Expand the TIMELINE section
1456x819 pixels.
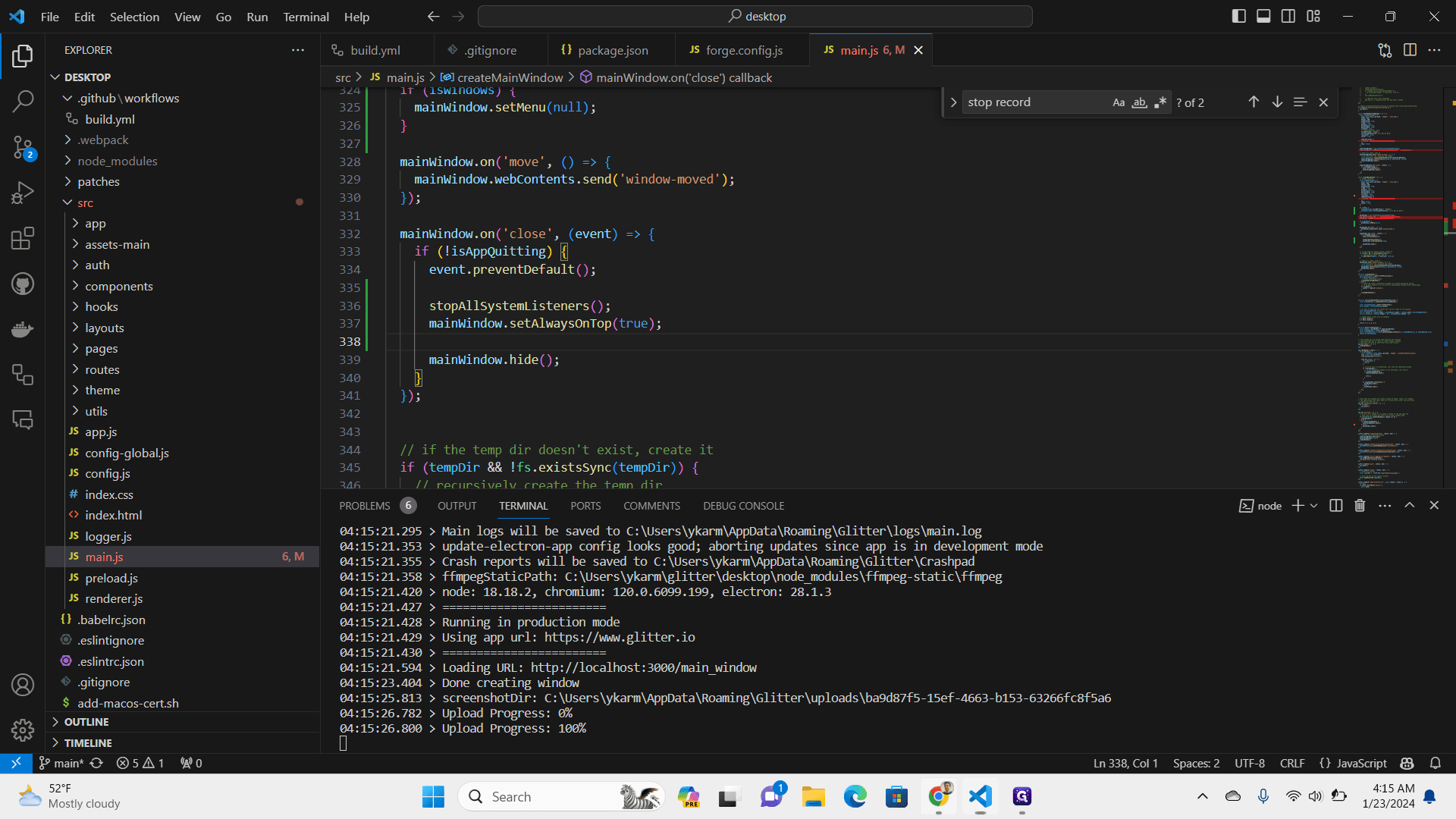coord(87,743)
